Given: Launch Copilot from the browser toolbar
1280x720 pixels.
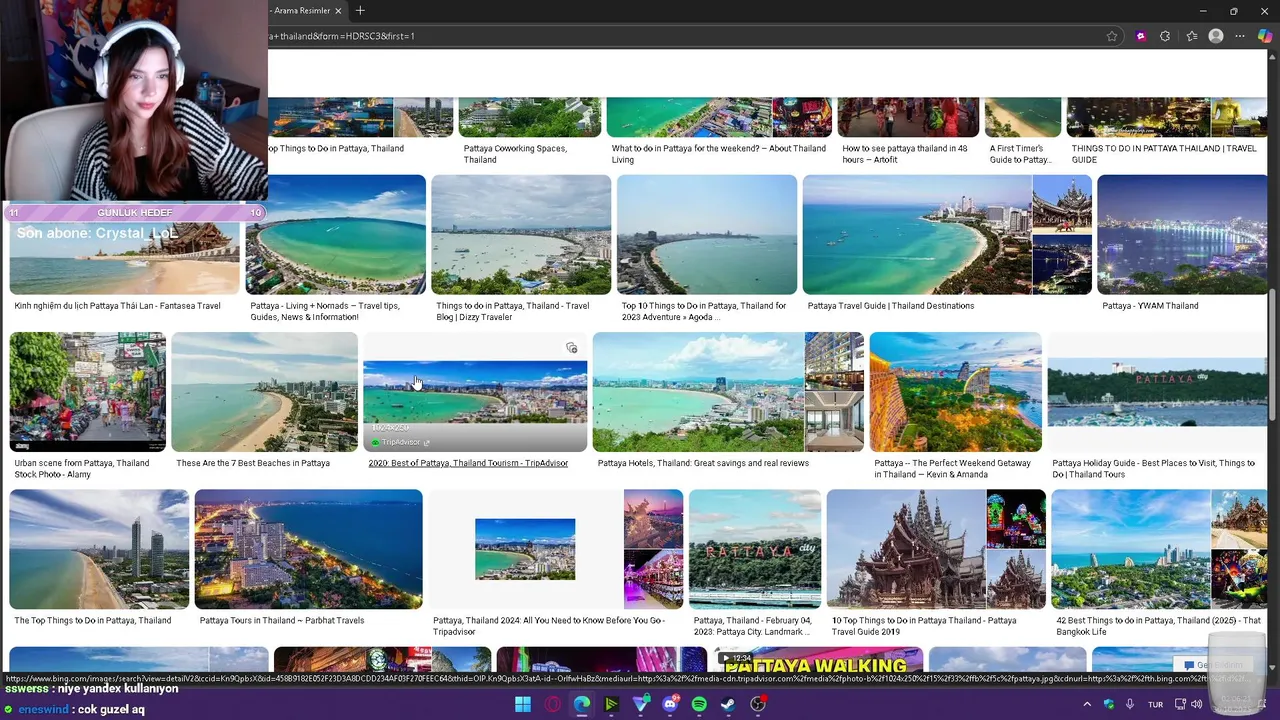Looking at the screenshot, I should tap(1265, 36).
